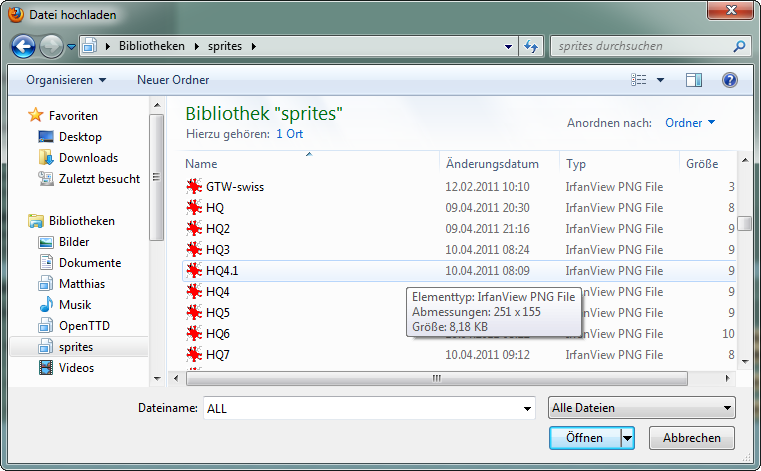Click the "1 Ort" link

289,133
